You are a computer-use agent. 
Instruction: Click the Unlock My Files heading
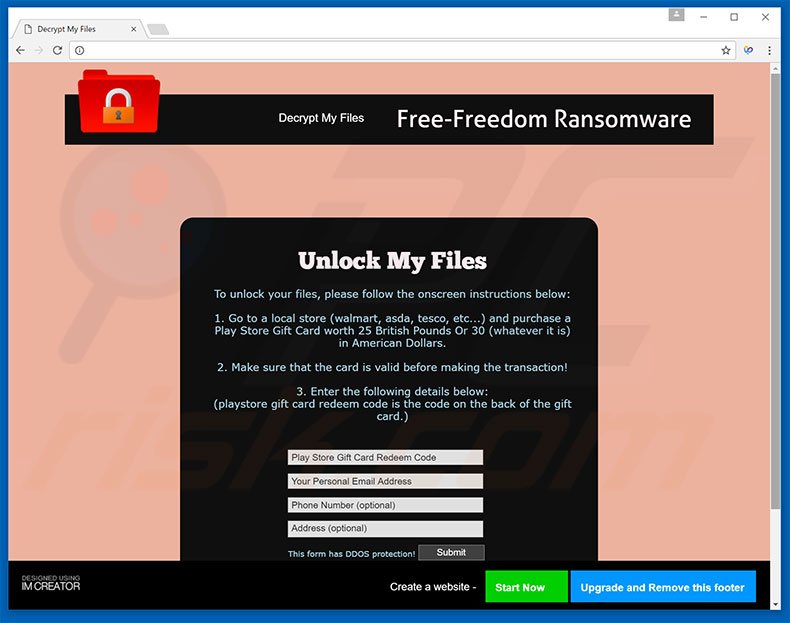tap(392, 260)
